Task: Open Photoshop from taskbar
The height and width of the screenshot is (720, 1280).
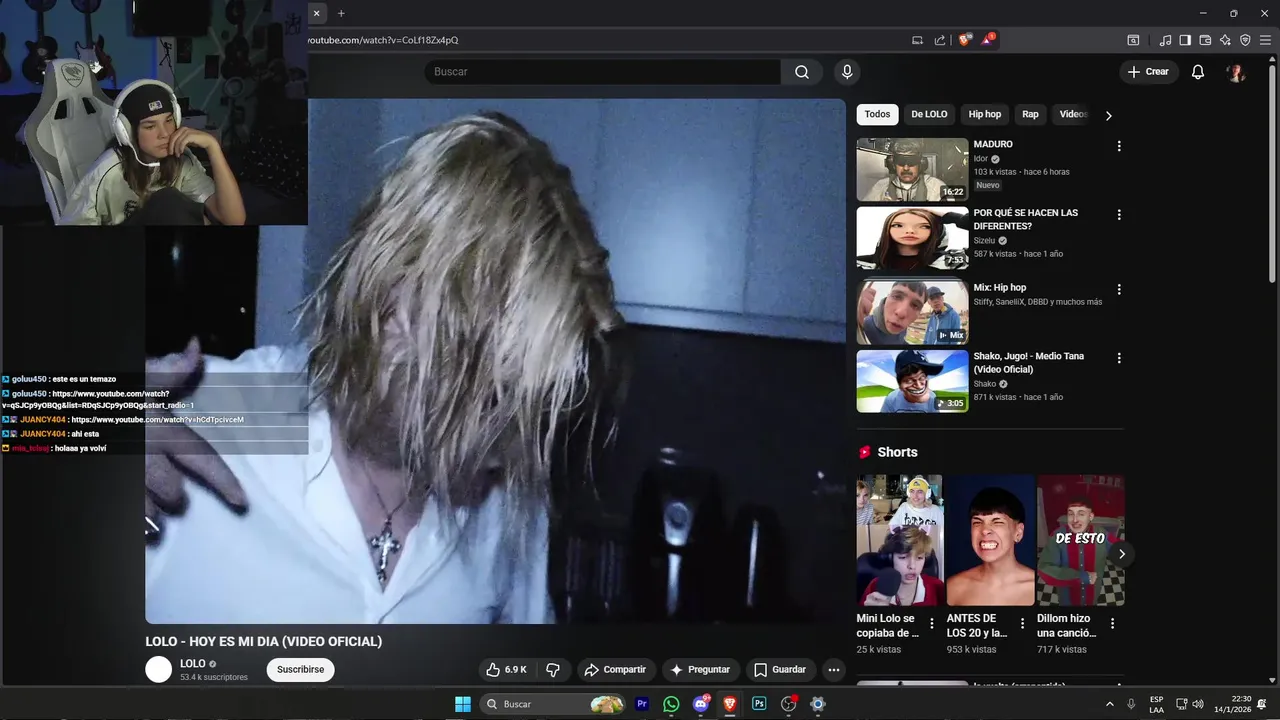Action: tap(759, 704)
